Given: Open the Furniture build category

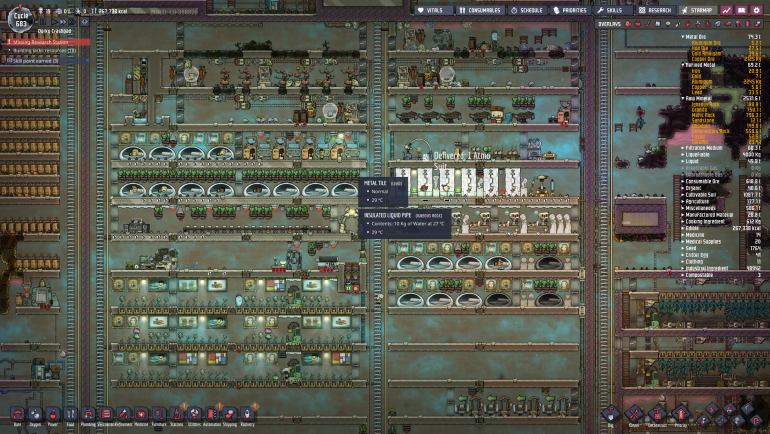Looking at the screenshot, I should [159, 415].
